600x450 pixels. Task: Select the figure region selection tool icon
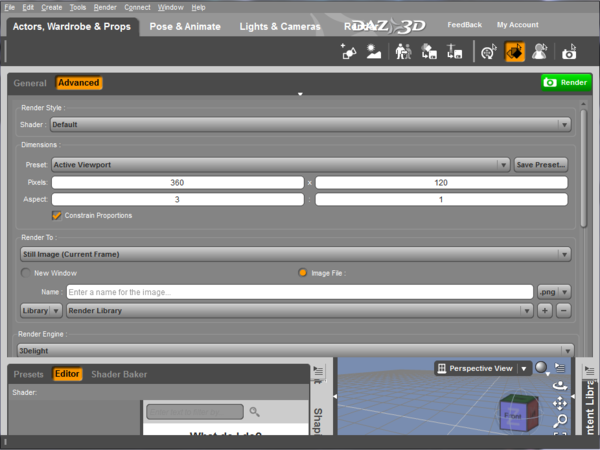click(x=540, y=52)
